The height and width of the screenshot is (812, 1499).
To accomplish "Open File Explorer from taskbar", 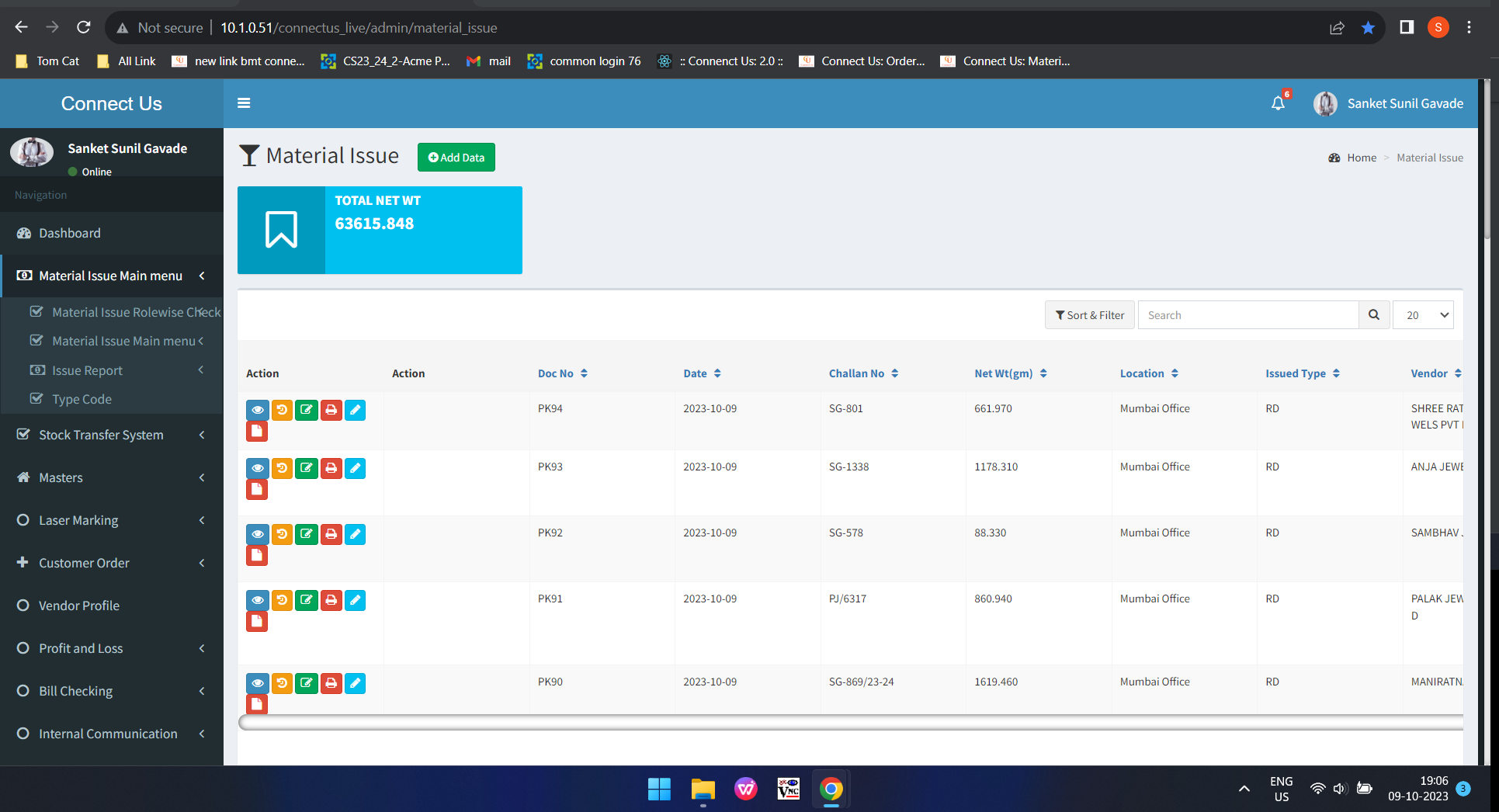I will point(703,789).
